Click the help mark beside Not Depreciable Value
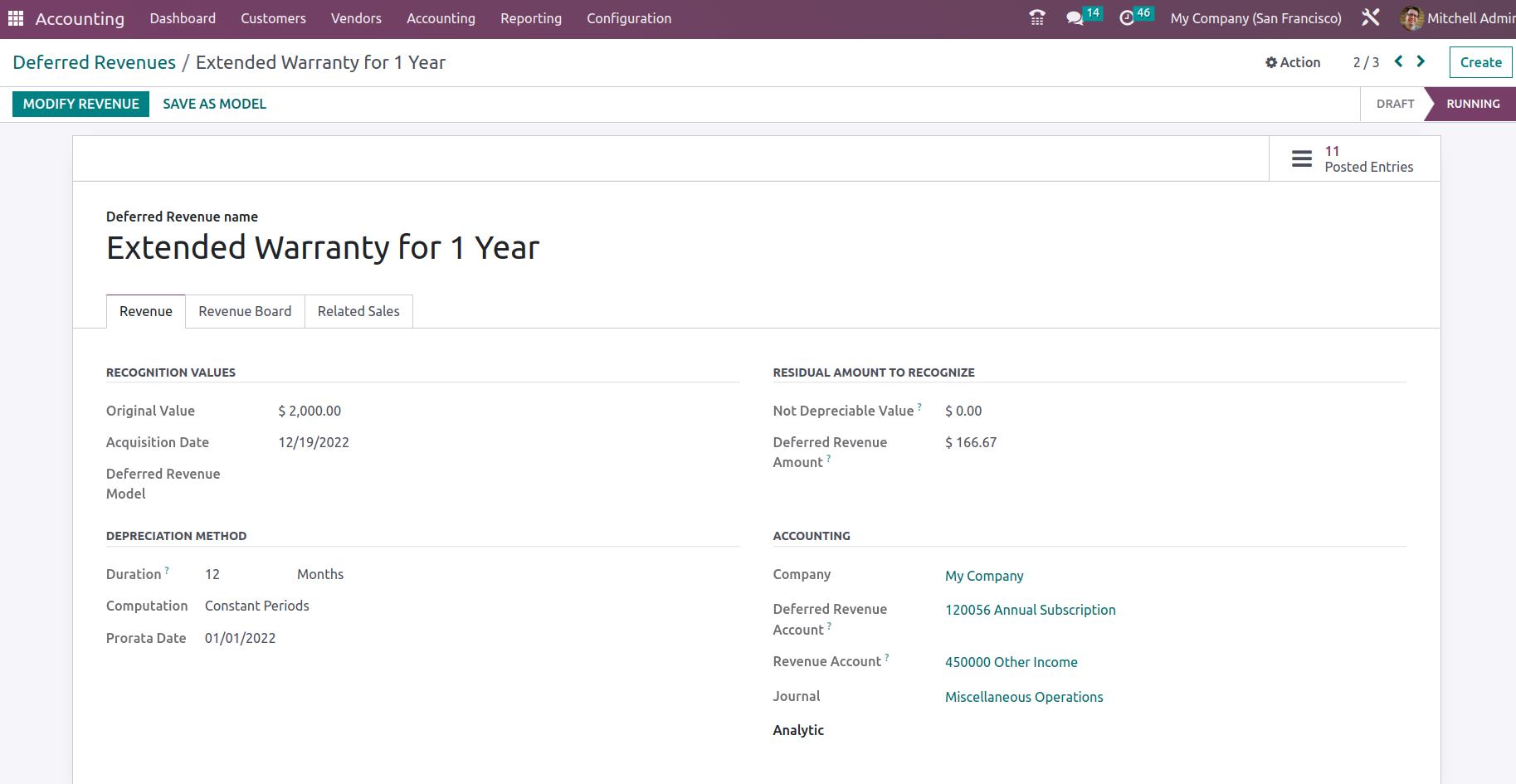1516x784 pixels. coord(919,407)
